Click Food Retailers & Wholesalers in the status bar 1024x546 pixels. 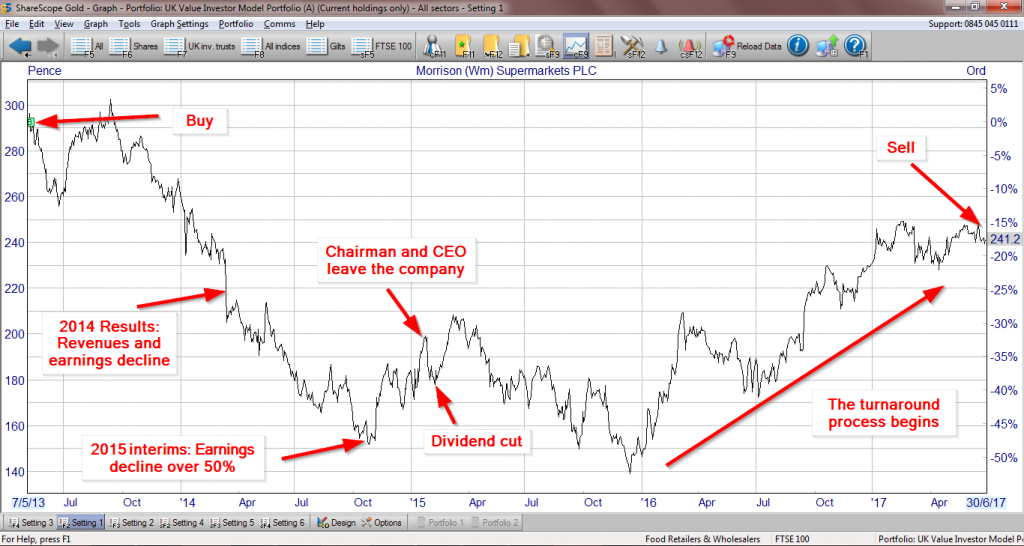[x=702, y=539]
